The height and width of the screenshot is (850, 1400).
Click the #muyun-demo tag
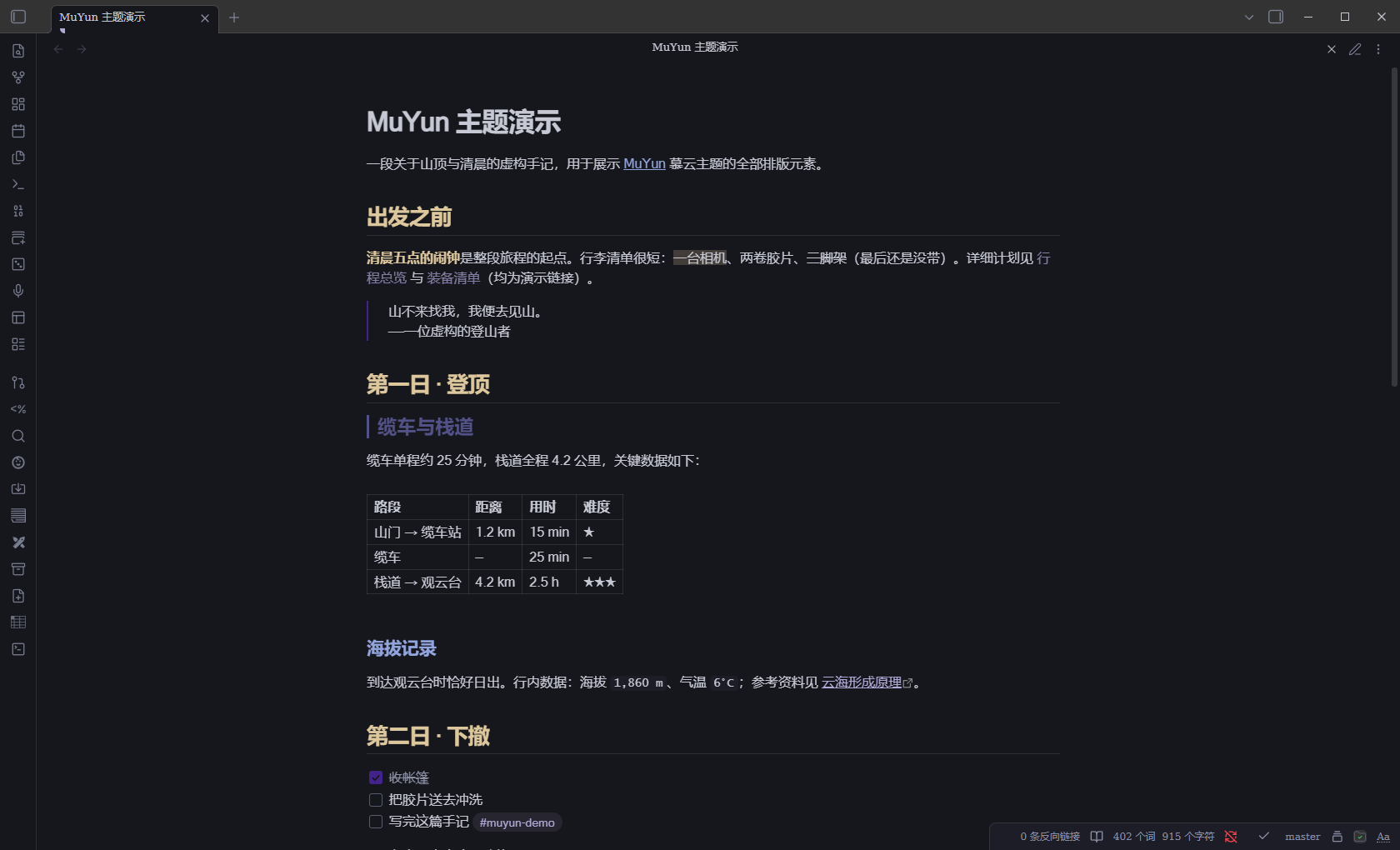[x=517, y=822]
